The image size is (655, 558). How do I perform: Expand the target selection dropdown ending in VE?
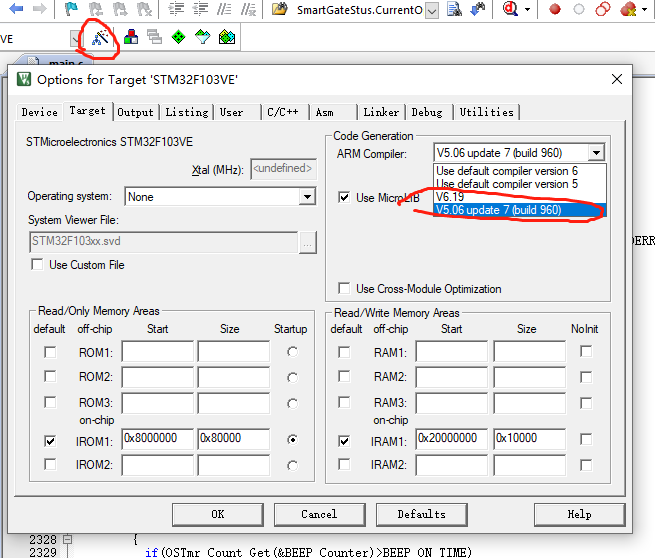pos(76,39)
